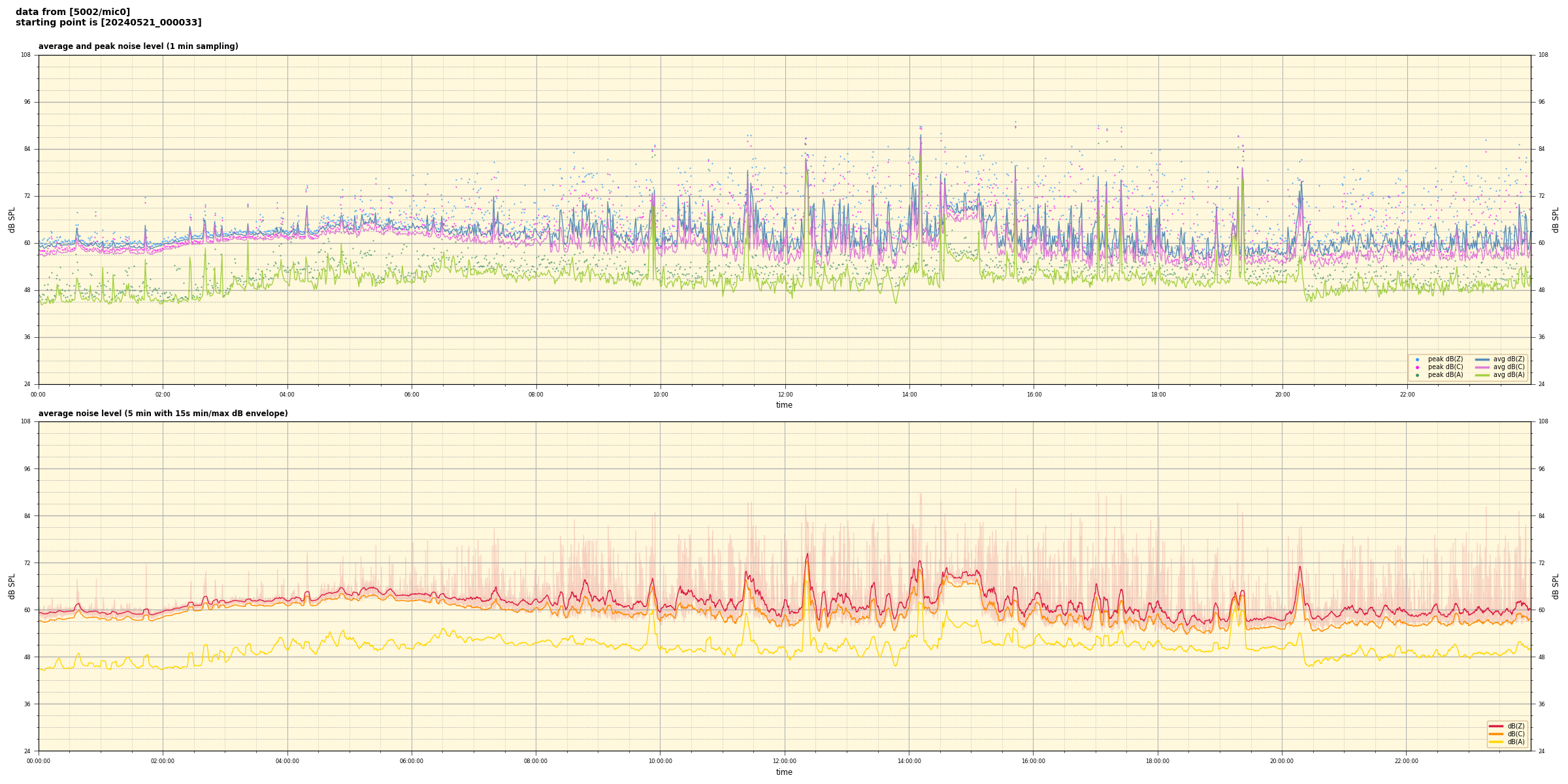Viewport: 1568px width, 784px height.
Task: Click the 'average and peak noise level' chart title
Action: pos(138,46)
